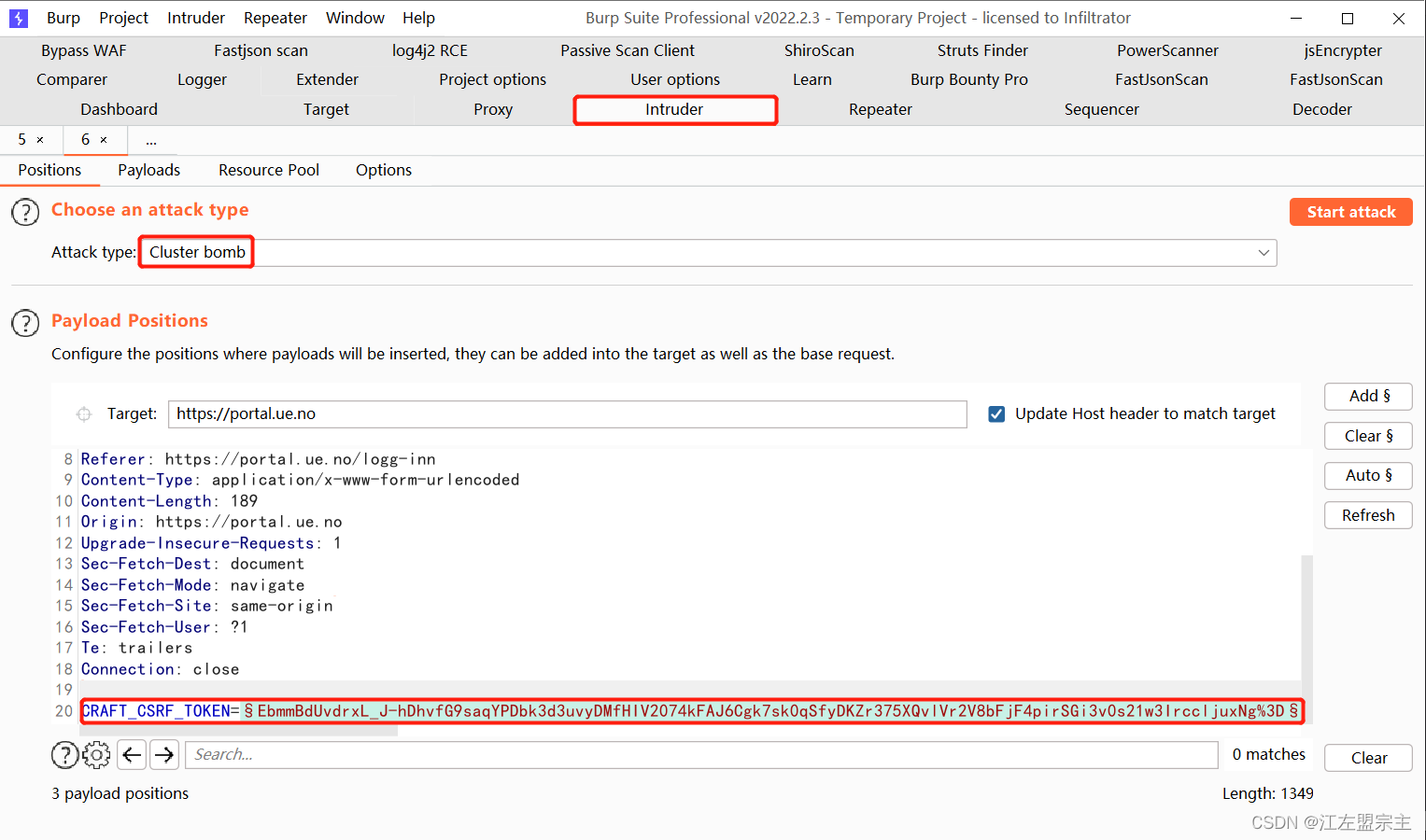
Task: Switch to log4j2 RCE tab
Action: (430, 50)
